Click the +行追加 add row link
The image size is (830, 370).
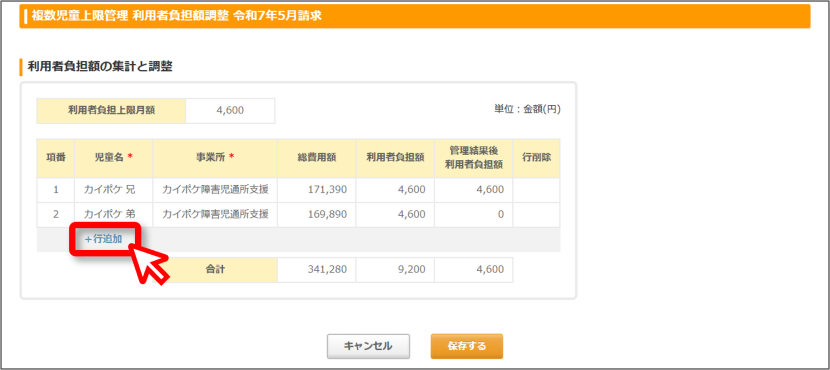pos(104,239)
